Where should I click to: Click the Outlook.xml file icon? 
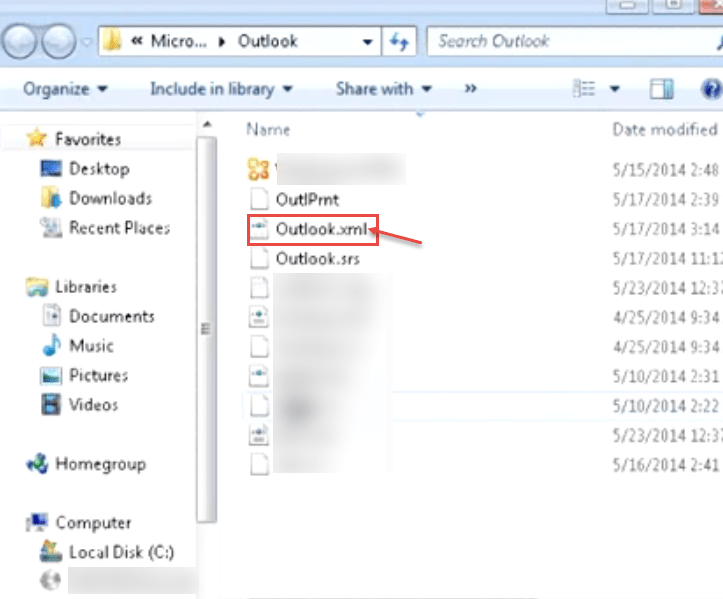pos(259,229)
